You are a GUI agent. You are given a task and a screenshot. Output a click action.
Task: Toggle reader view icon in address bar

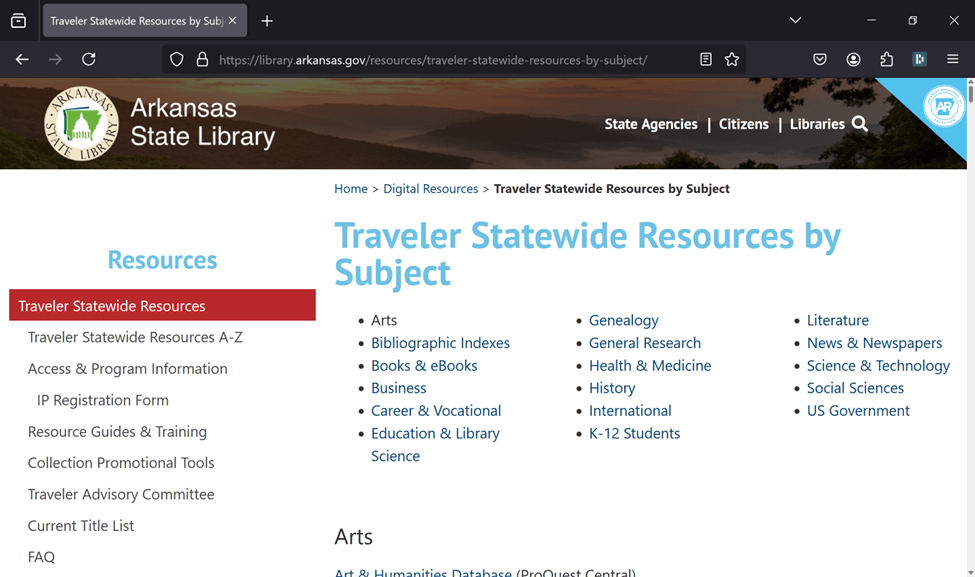point(706,60)
